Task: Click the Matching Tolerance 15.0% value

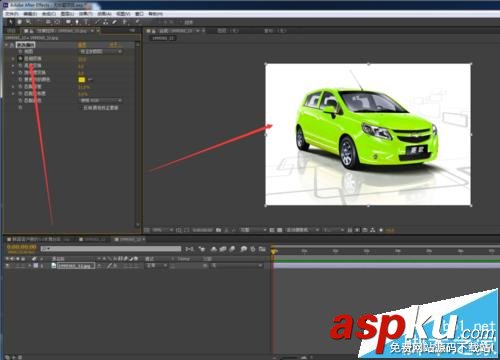Action: point(84,87)
